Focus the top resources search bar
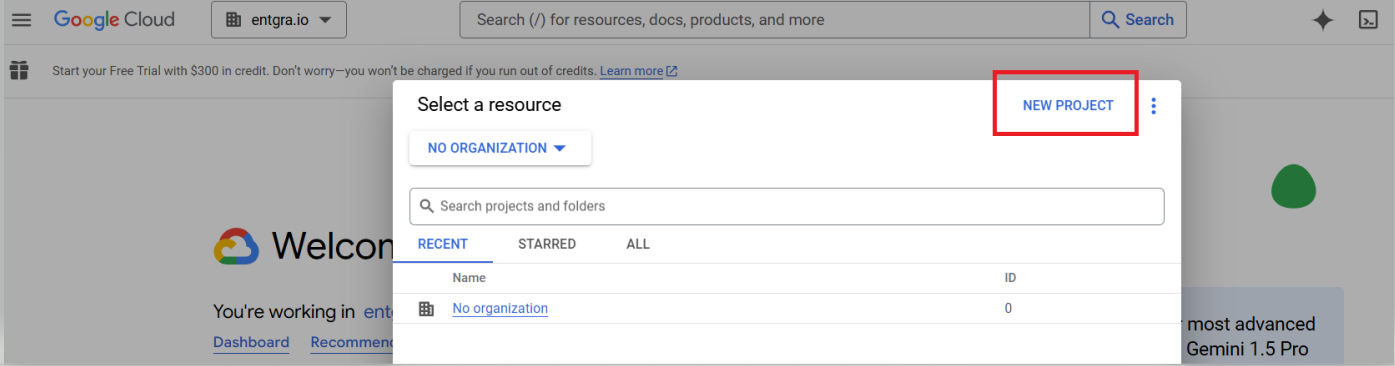1395x366 pixels. pyautogui.click(x=774, y=20)
